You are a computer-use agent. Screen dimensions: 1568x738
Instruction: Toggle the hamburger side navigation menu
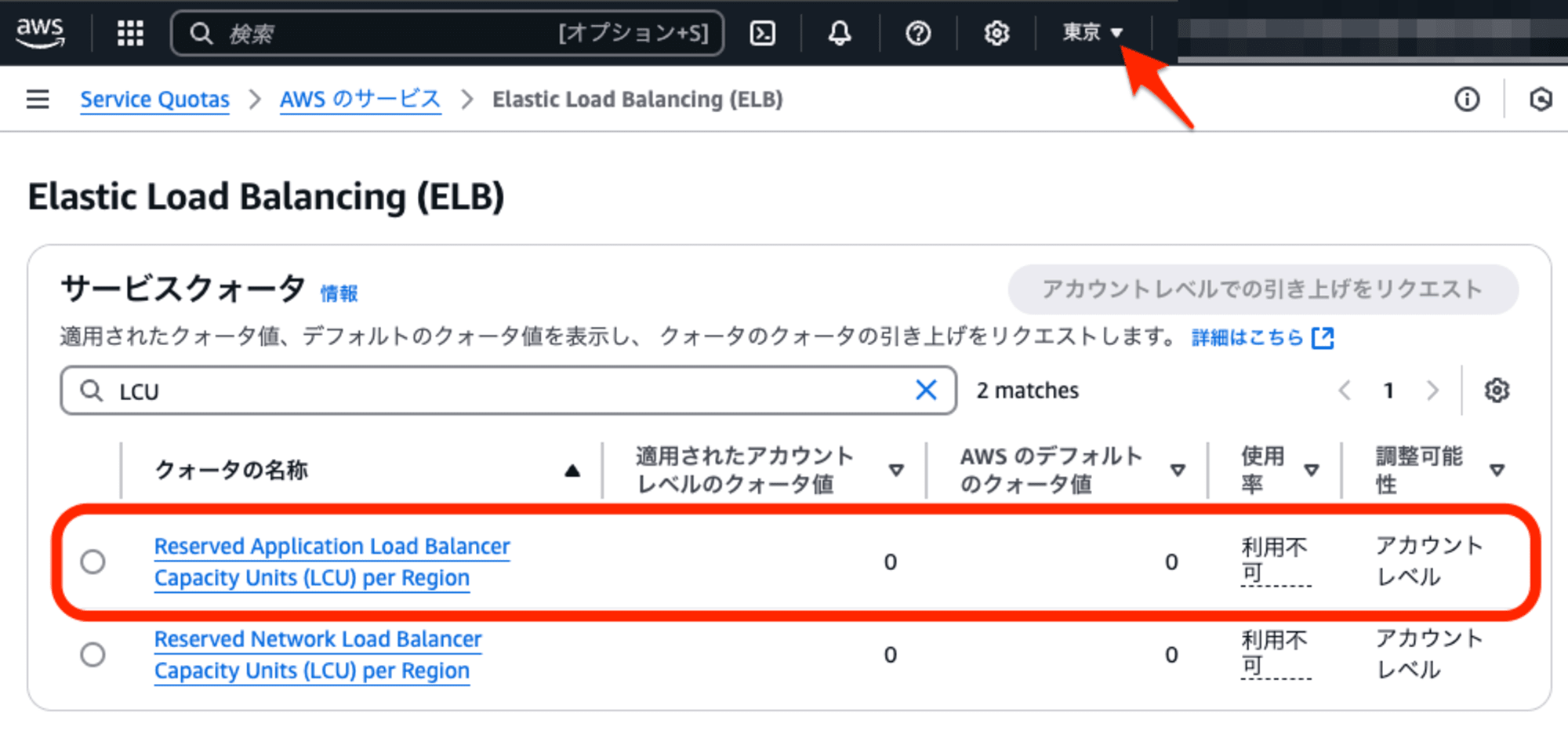click(38, 100)
